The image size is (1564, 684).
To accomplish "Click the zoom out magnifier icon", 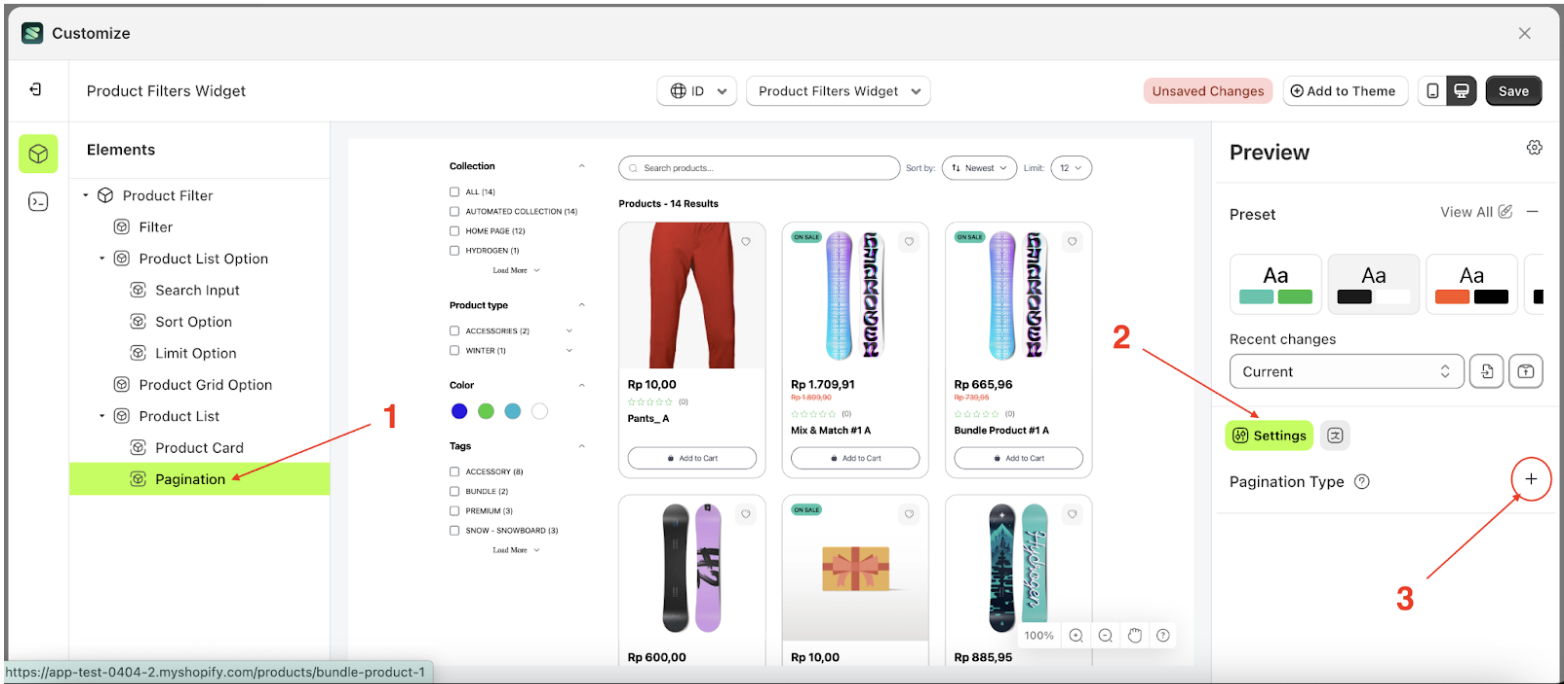I will [x=1105, y=635].
